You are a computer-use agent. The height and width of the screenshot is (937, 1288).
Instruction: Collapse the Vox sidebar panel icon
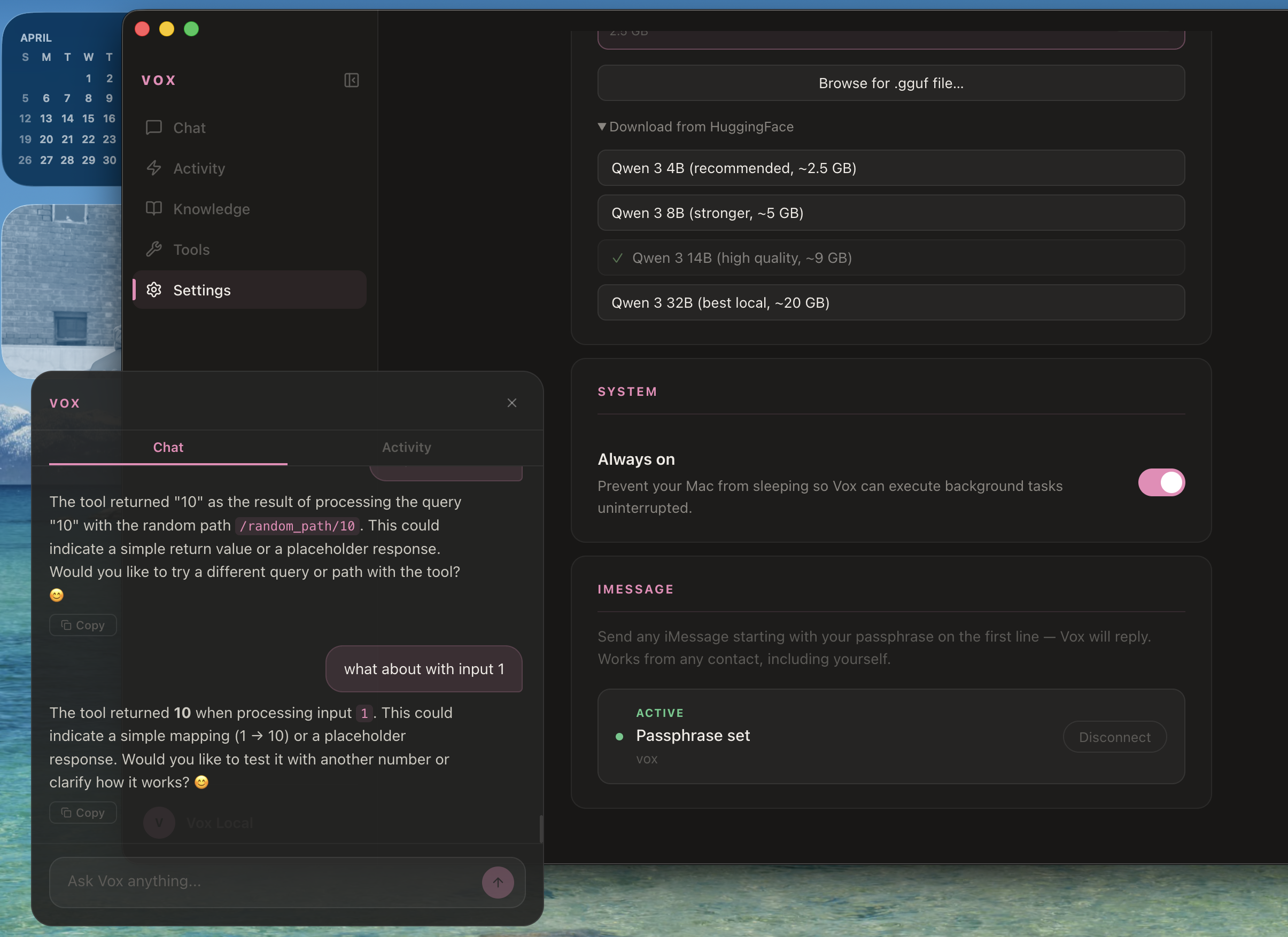(x=351, y=80)
